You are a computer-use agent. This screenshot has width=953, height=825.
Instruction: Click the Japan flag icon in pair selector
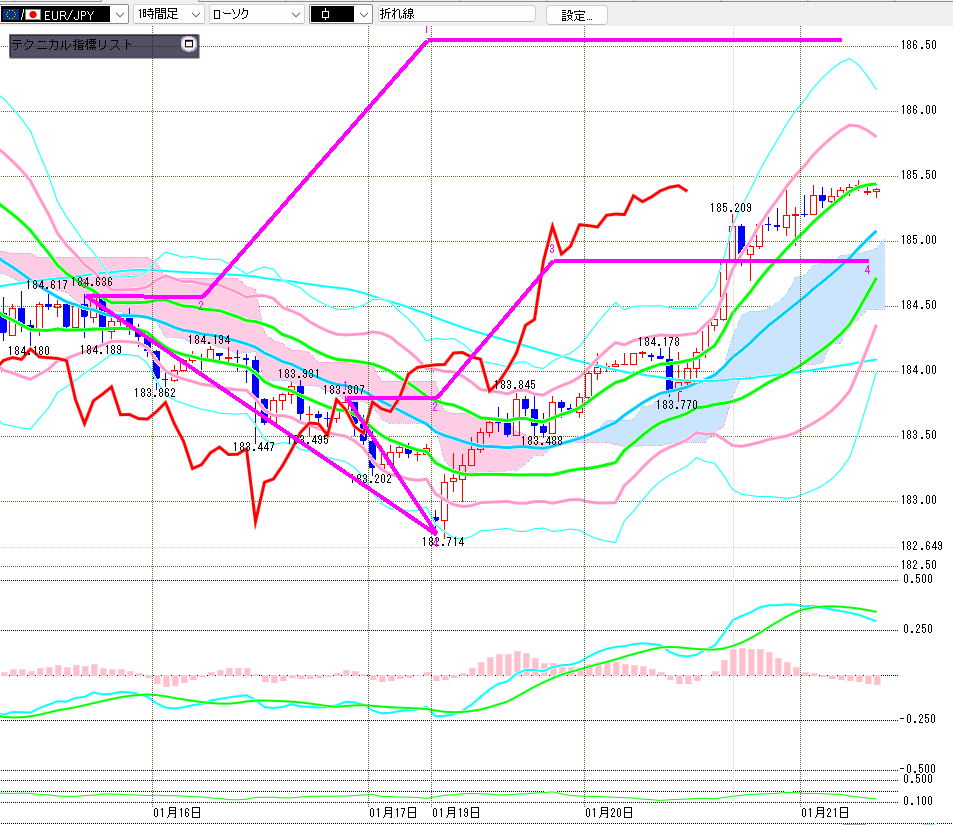tap(33, 15)
